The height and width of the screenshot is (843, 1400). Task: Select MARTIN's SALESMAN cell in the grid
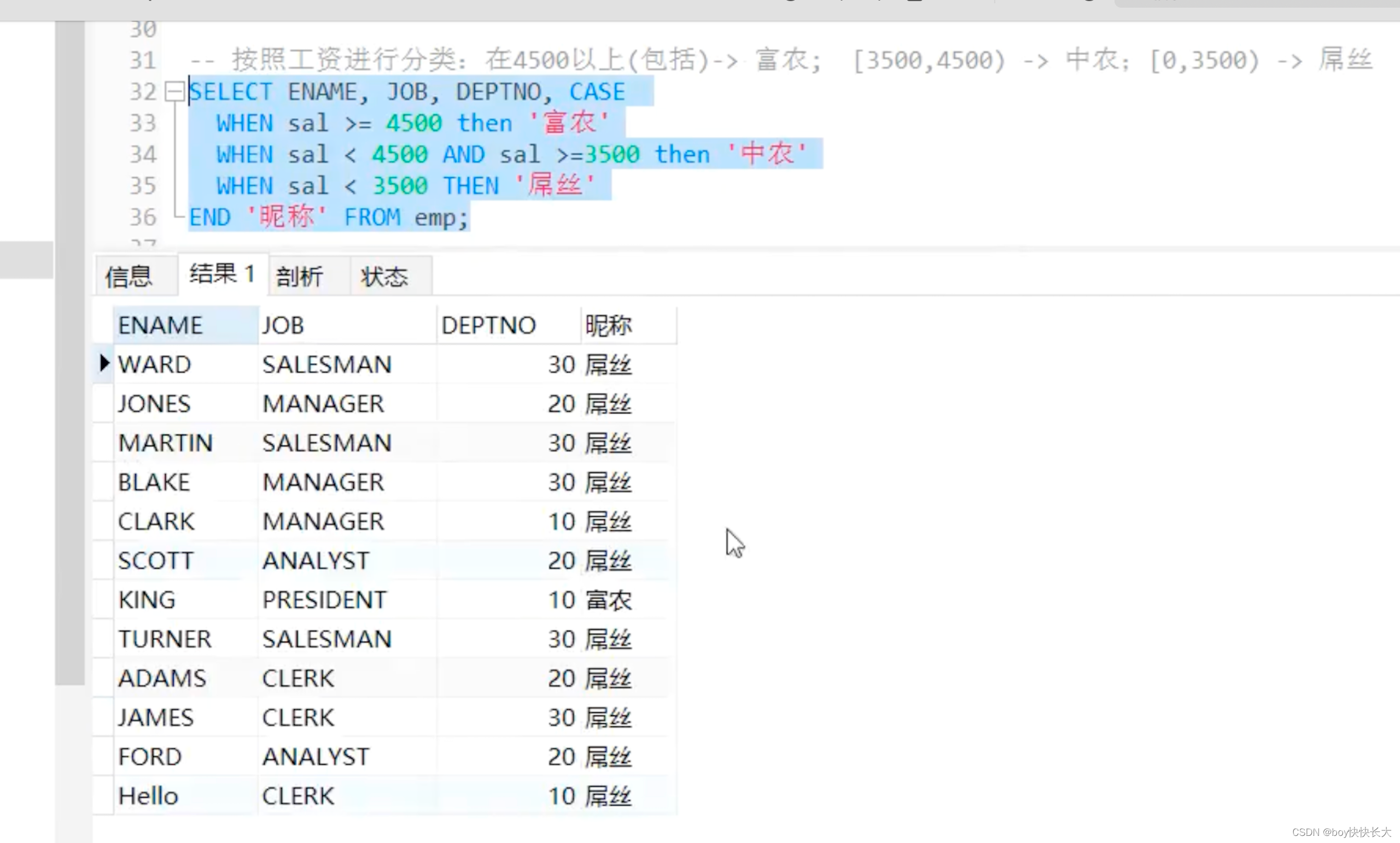point(327,442)
